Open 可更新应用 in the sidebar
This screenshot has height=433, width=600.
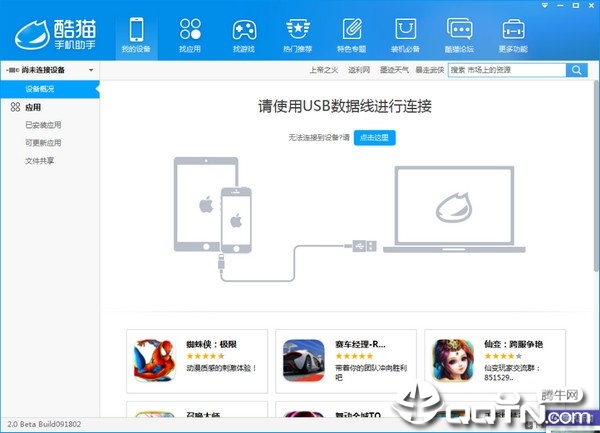43,143
